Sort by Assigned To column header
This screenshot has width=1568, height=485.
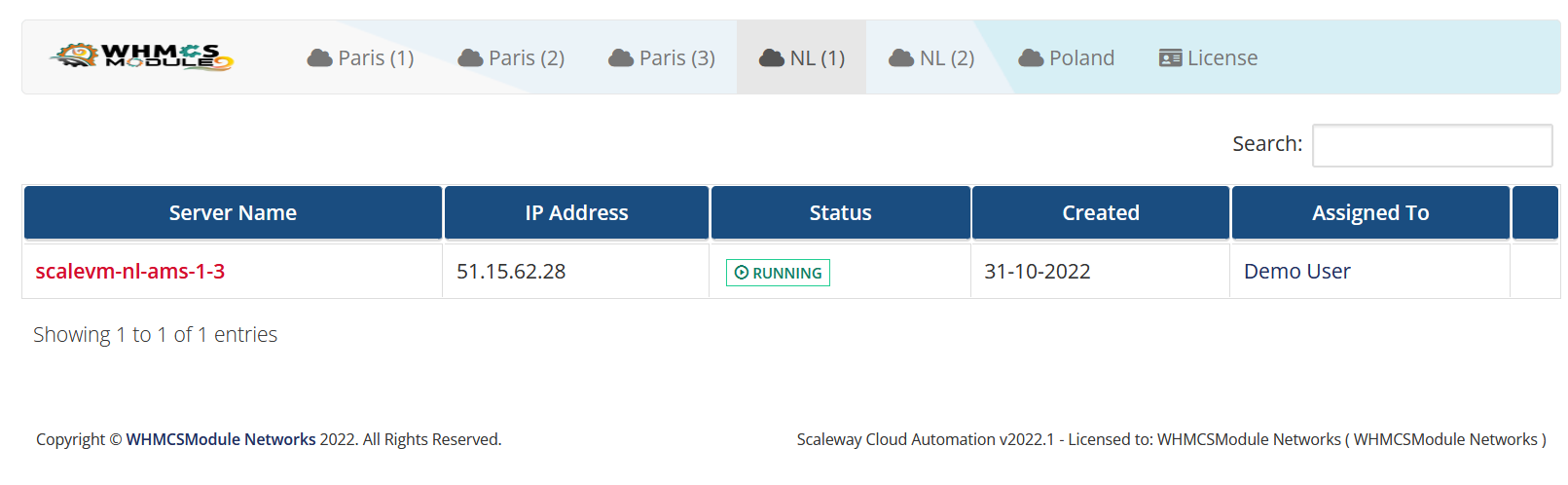(x=1370, y=212)
